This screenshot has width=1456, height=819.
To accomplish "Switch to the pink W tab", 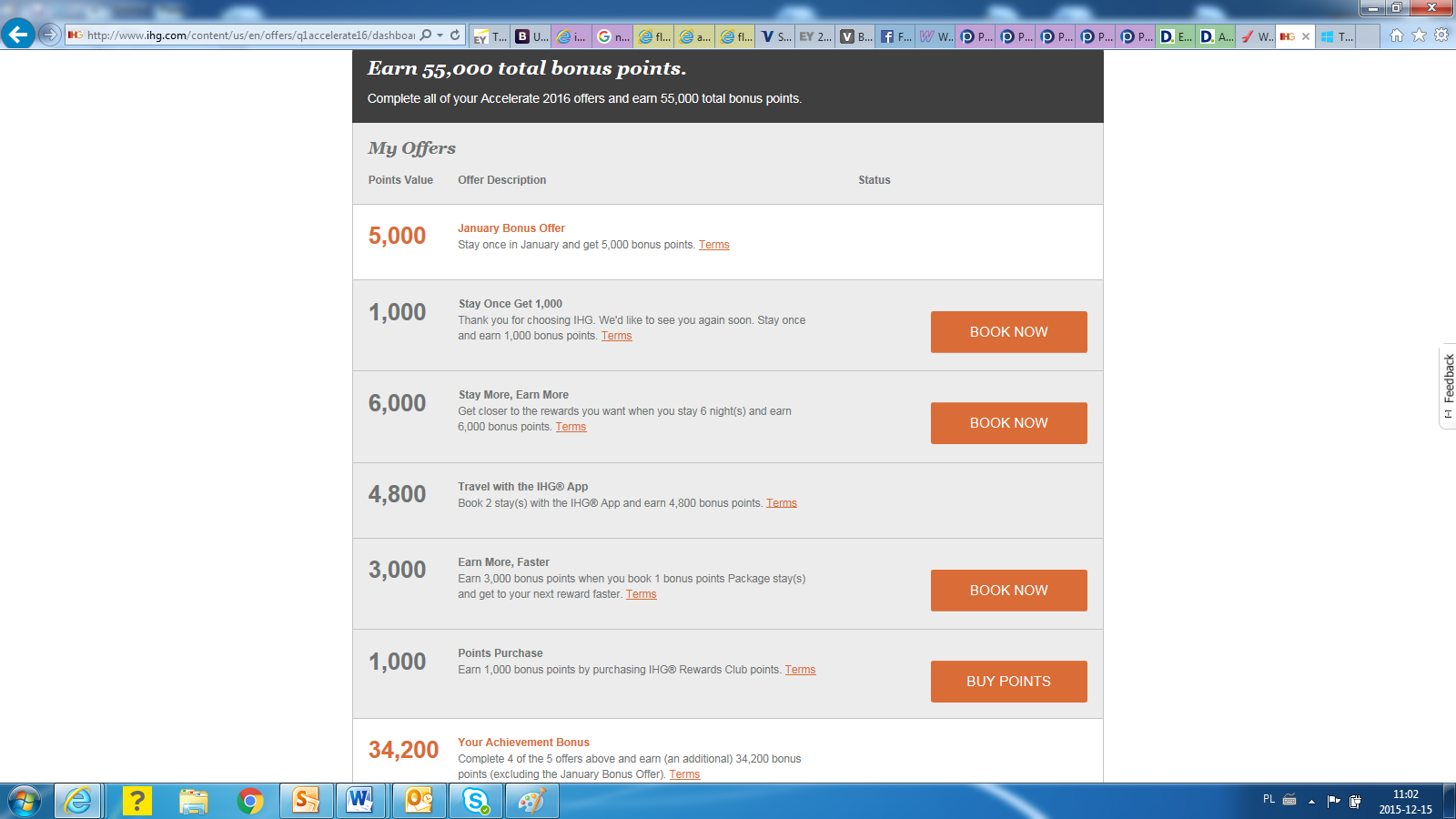I will (936, 36).
